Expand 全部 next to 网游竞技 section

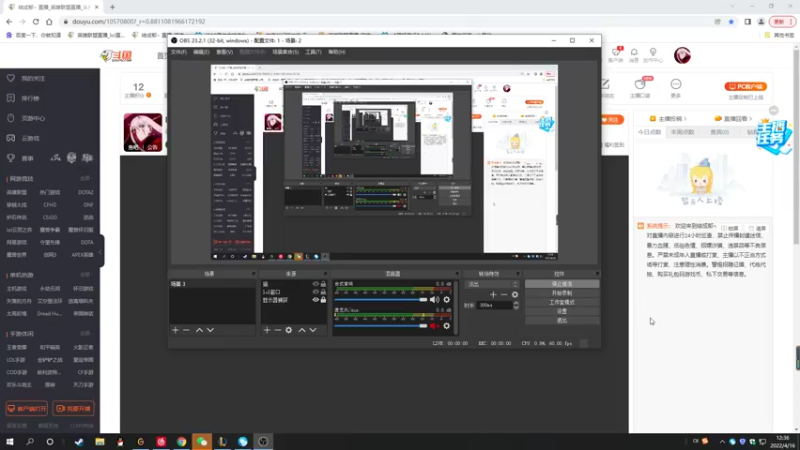[x=85, y=179]
